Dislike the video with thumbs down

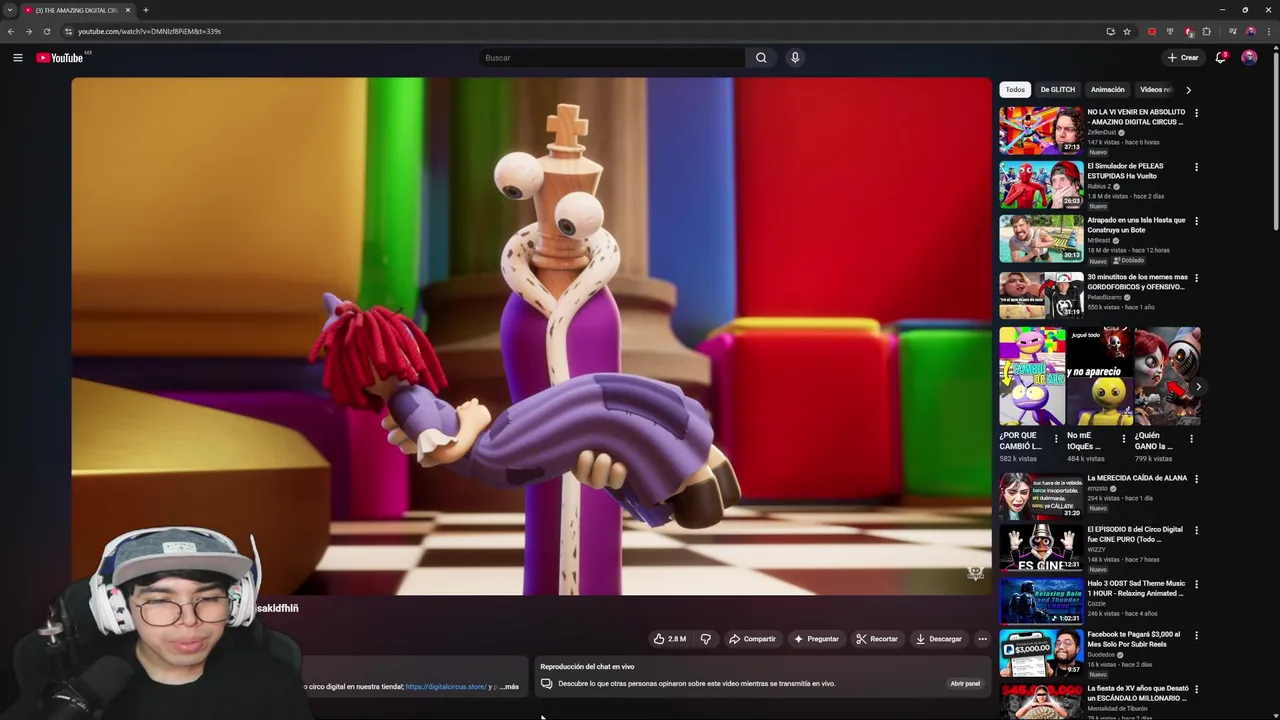point(705,639)
